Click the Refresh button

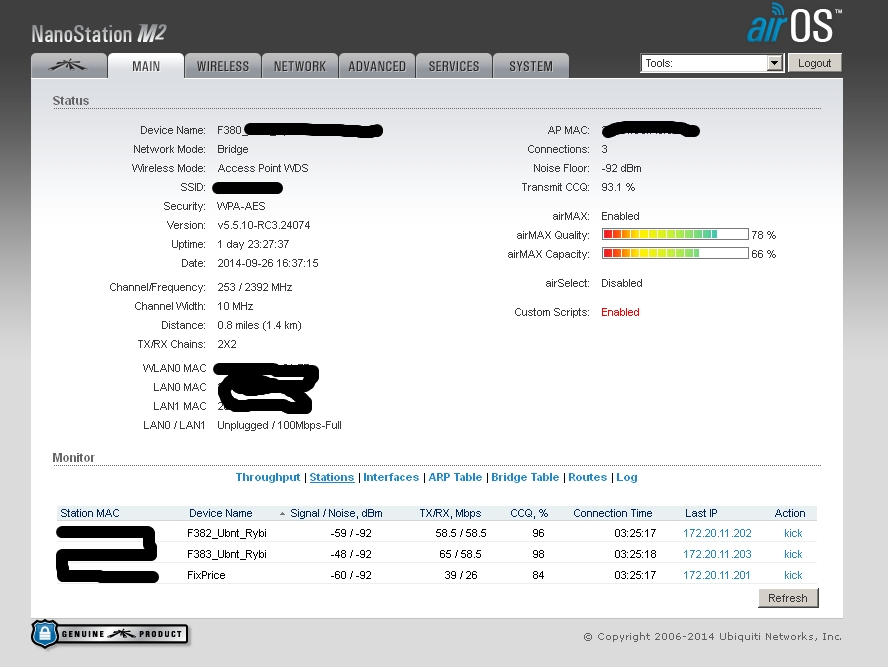[x=788, y=598]
